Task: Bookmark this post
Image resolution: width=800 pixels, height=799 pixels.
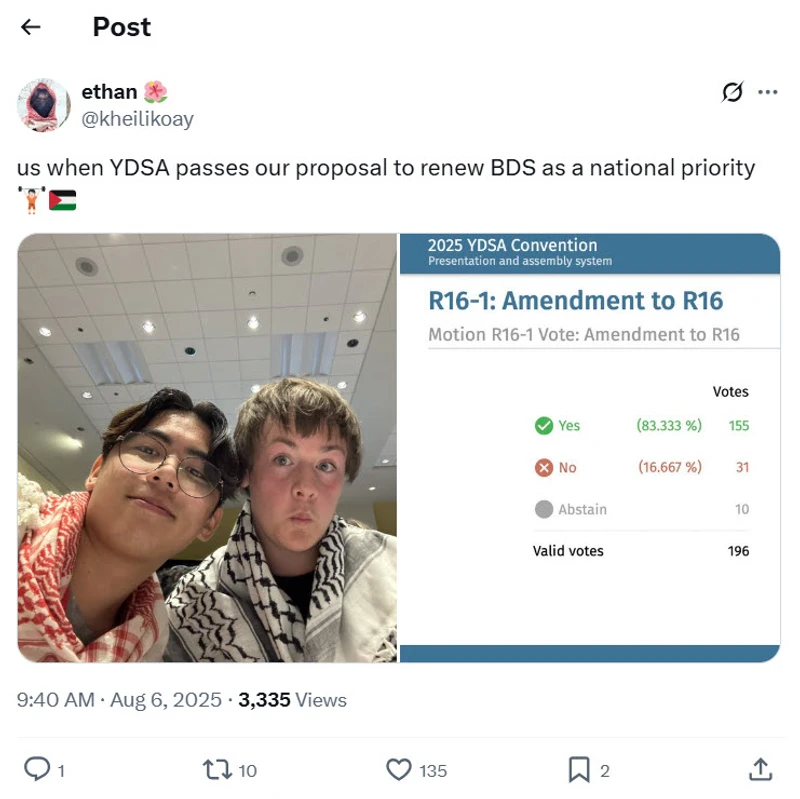Action: point(579,769)
